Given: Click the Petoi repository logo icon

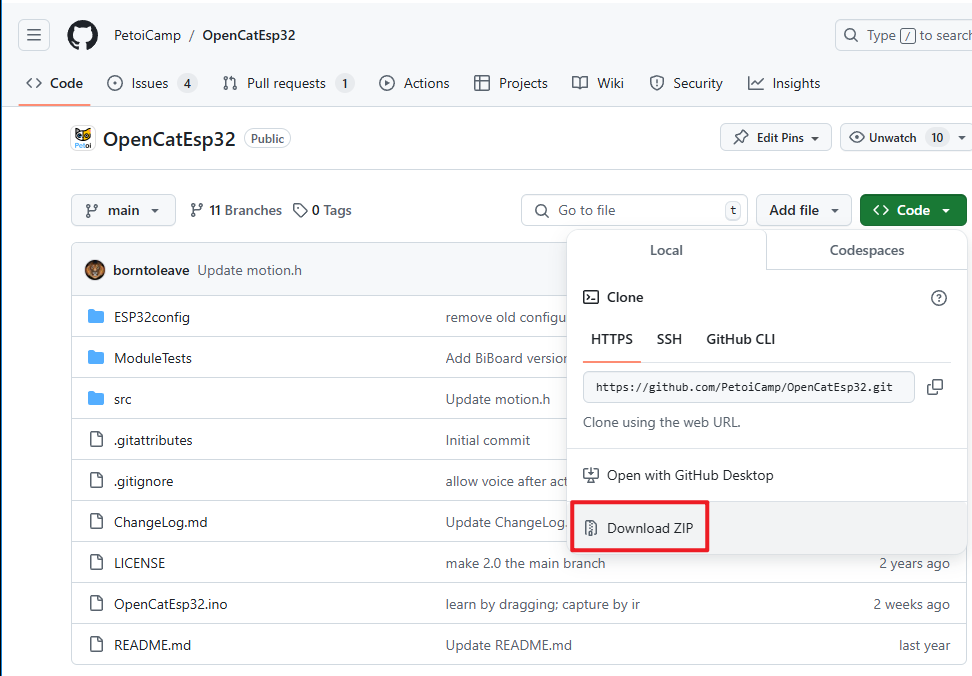Looking at the screenshot, I should pyautogui.click(x=83, y=138).
